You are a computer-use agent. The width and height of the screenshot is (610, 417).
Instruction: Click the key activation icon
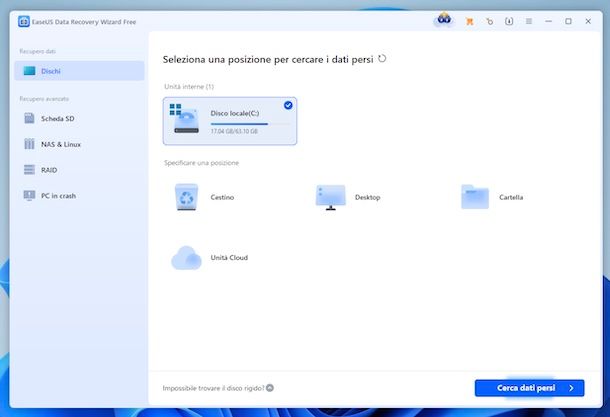[489, 22]
